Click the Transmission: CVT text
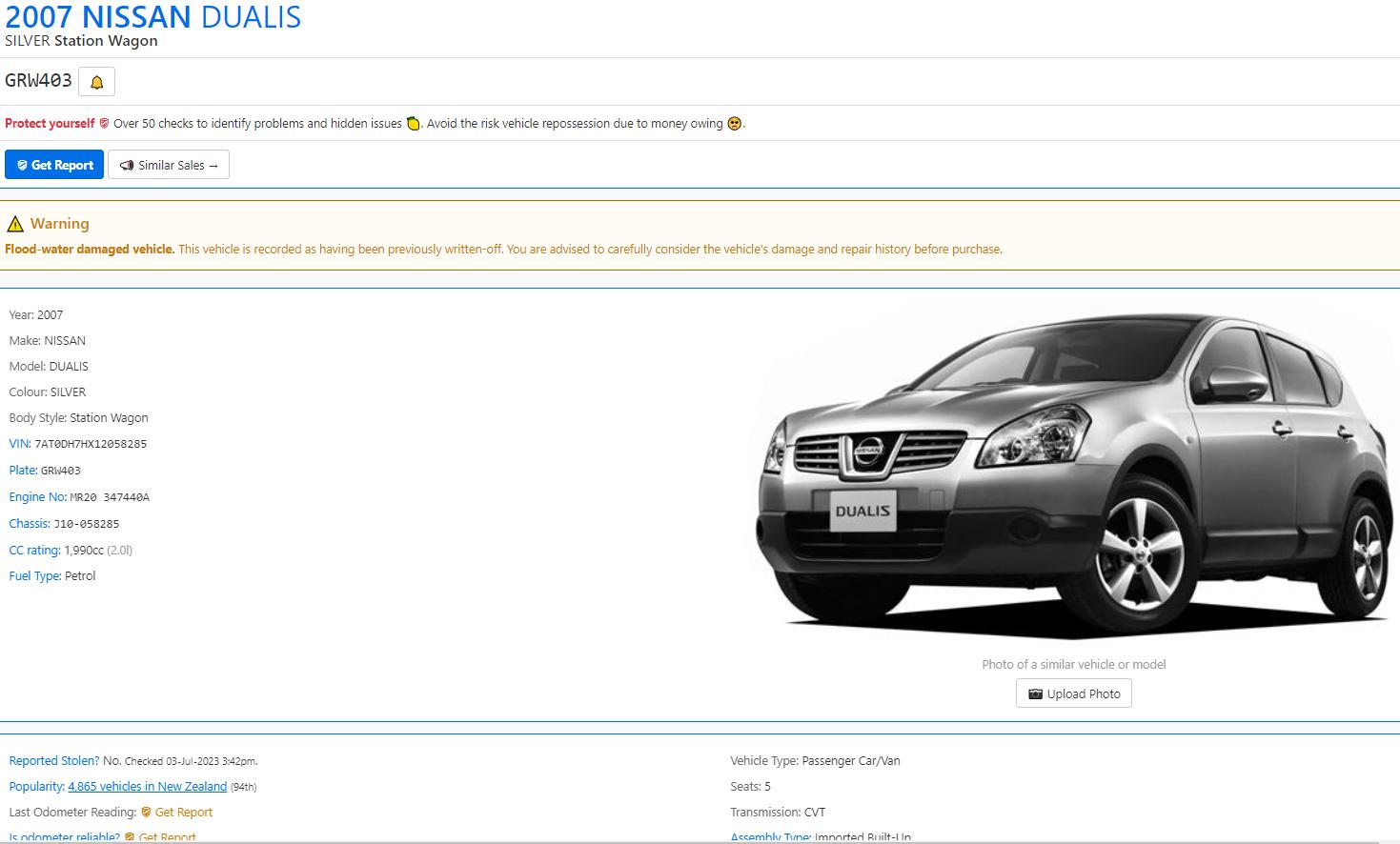This screenshot has height=844, width=1400. [778, 813]
